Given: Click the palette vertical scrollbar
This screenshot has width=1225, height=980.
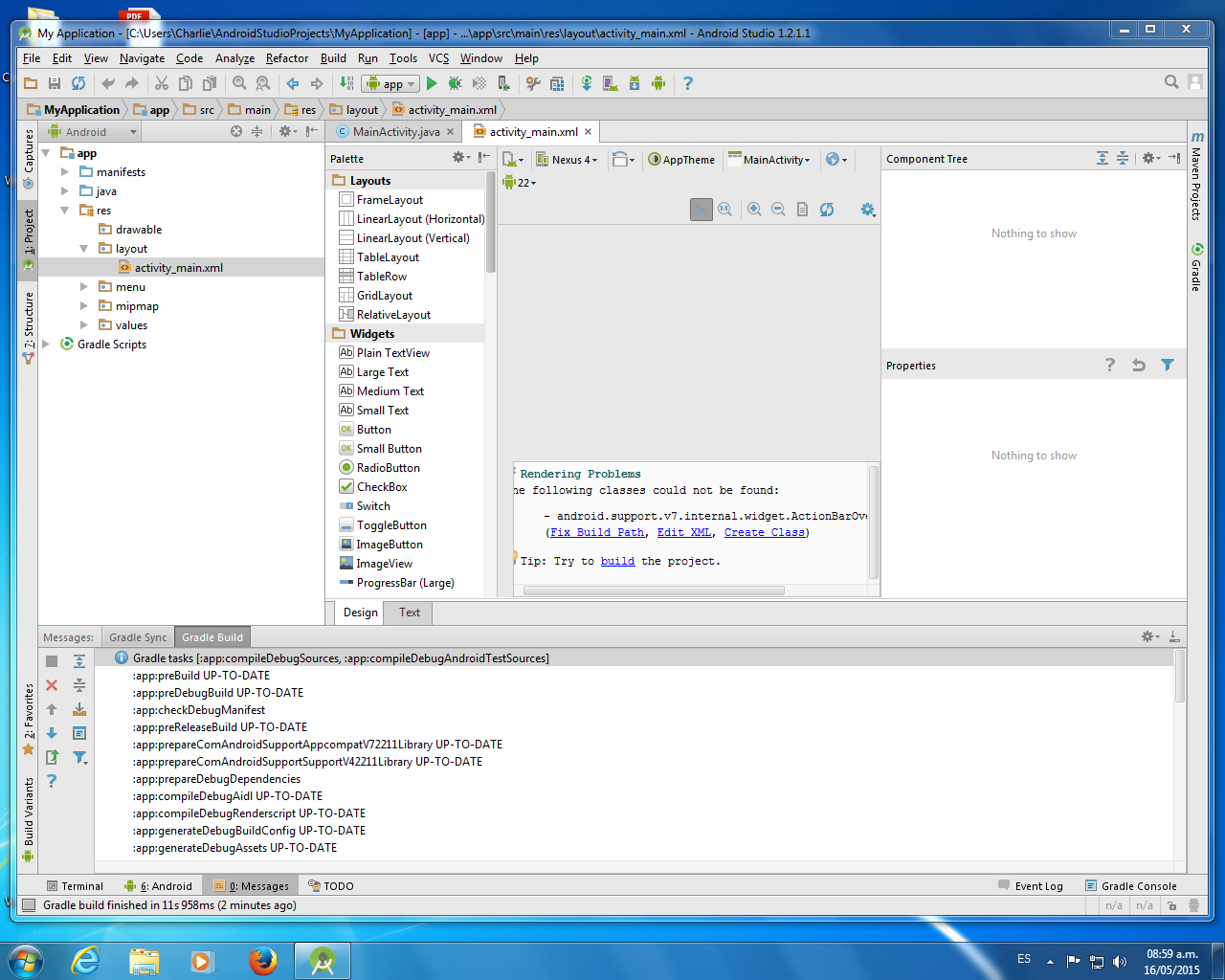Looking at the screenshot, I should point(491,222).
